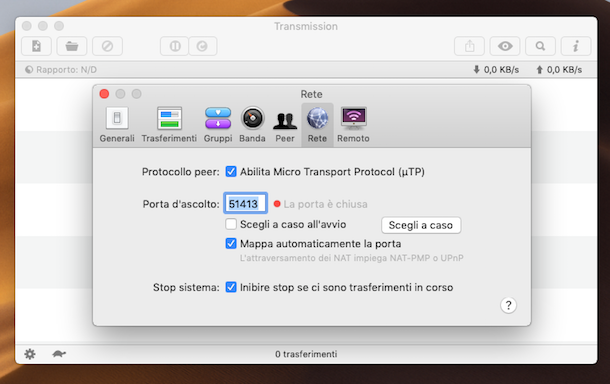Click the download speed 0,0 KB/s indicator
Screen dimensions: 610x384
coord(496,70)
